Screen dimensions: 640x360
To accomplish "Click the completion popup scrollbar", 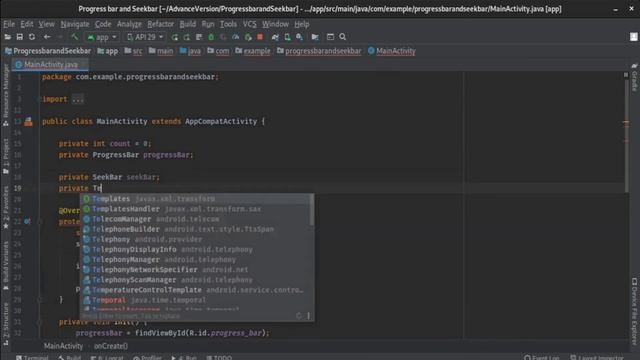I will (x=312, y=210).
